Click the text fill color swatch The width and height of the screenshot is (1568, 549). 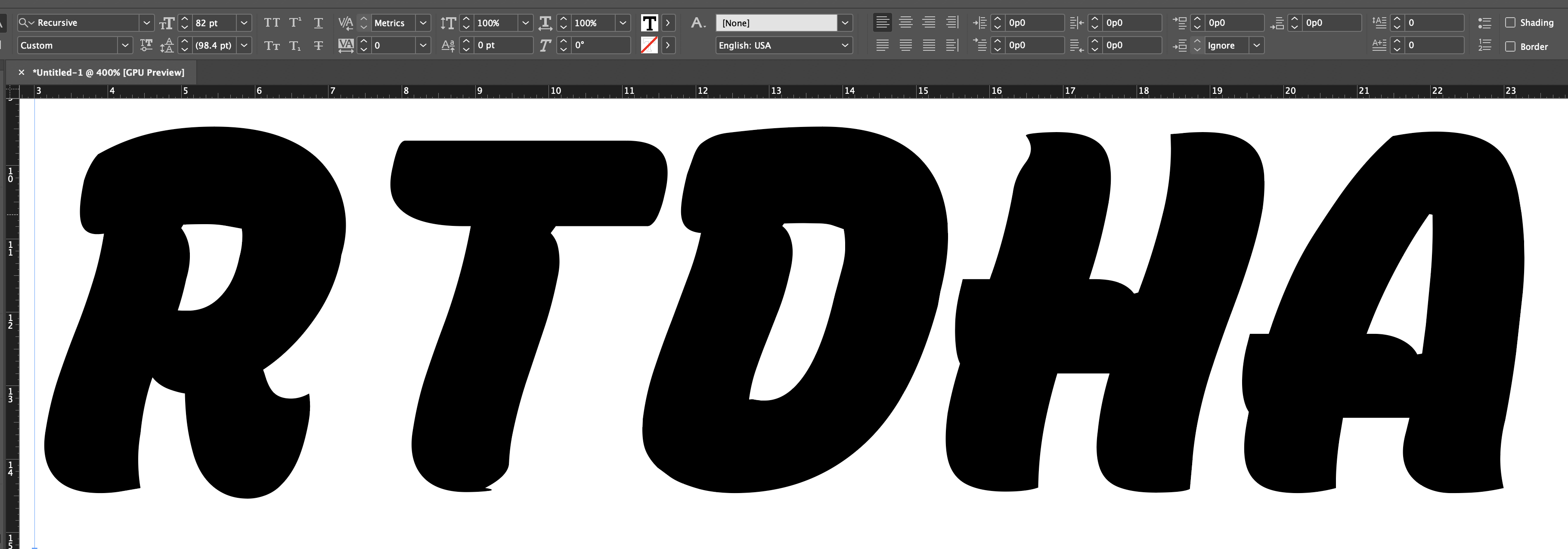649,23
